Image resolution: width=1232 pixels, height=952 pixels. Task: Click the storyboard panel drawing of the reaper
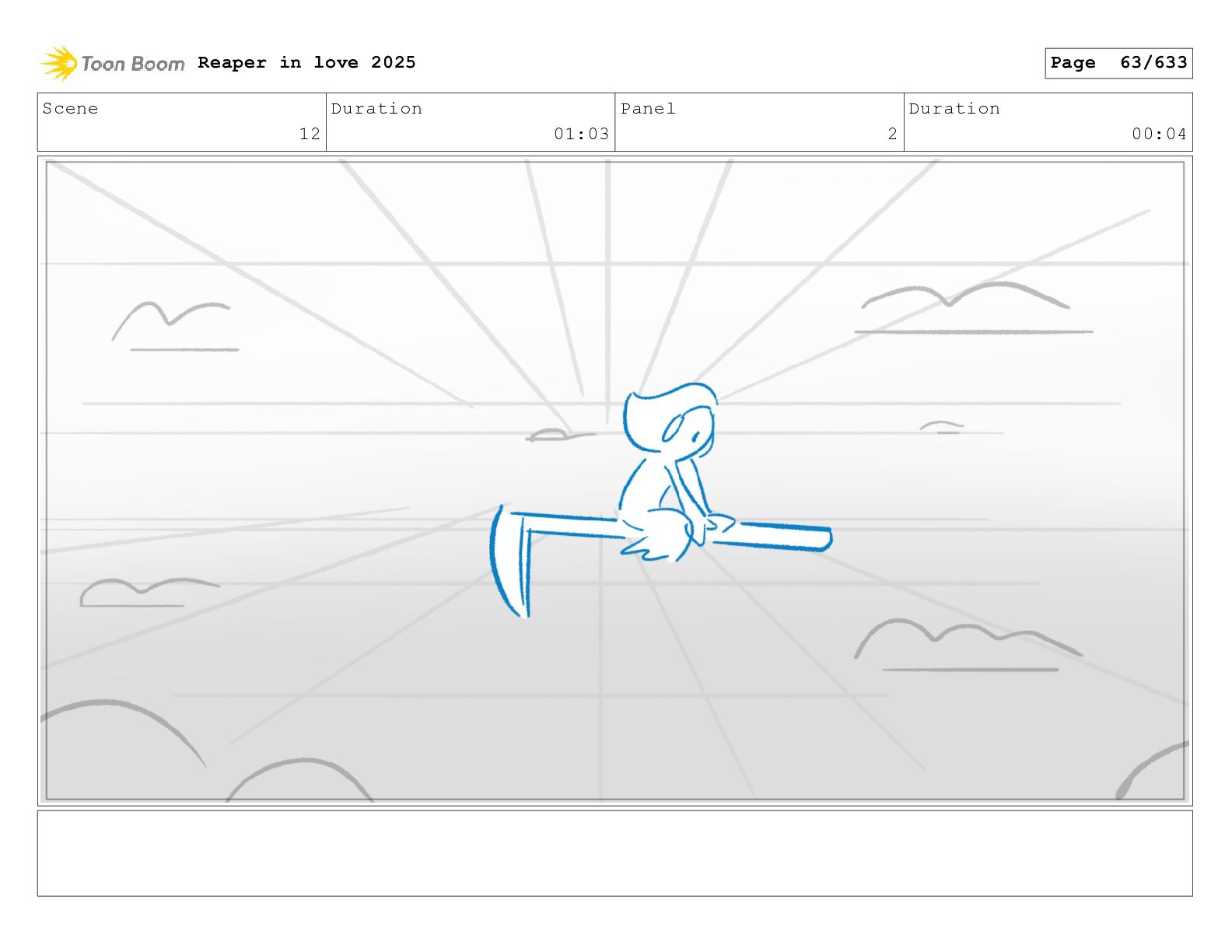point(615,481)
